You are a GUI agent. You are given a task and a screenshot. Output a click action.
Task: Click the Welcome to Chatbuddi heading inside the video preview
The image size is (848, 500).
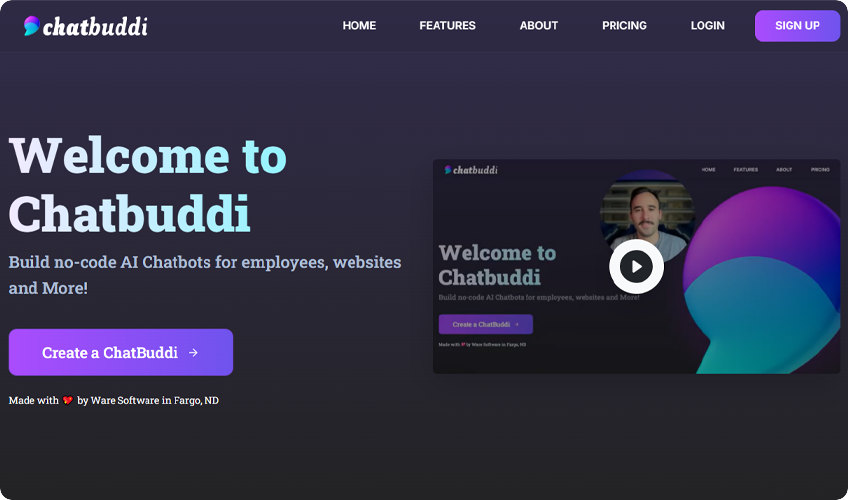496,264
